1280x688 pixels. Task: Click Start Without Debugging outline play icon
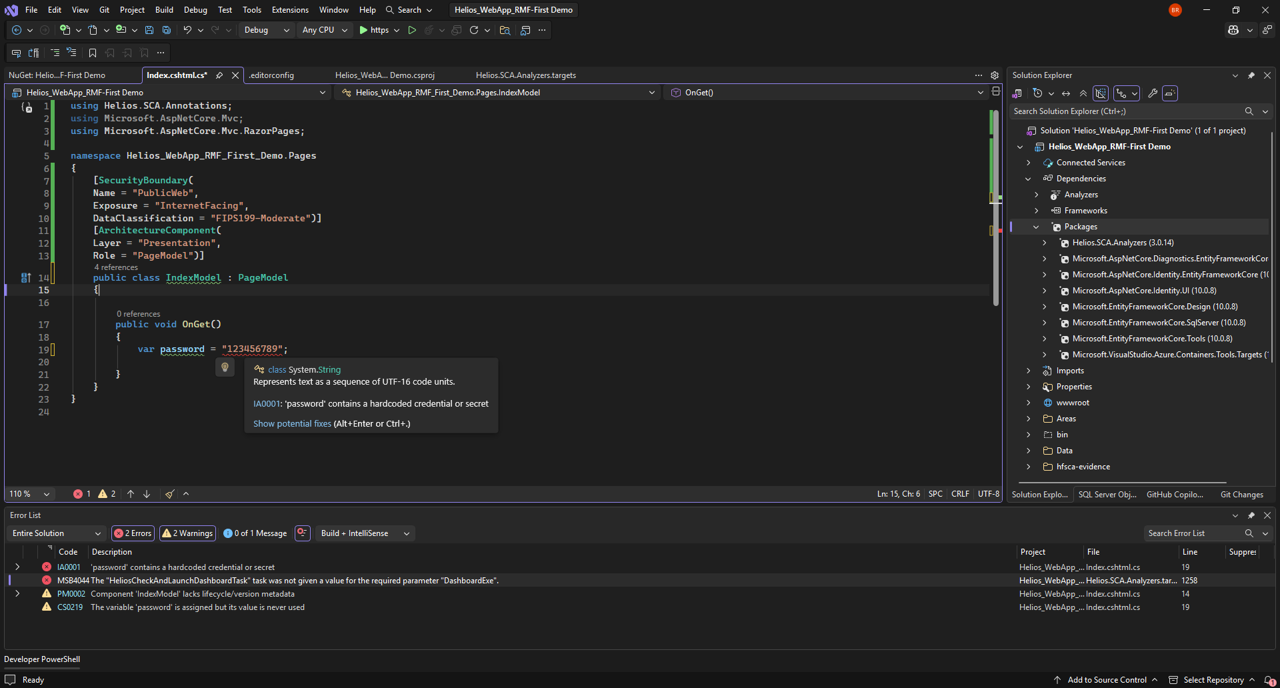[412, 30]
